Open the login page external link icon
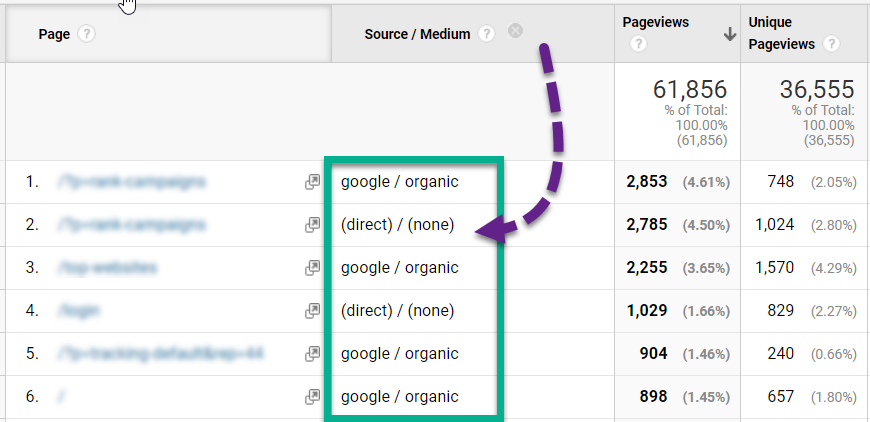The height and width of the screenshot is (422, 870). (312, 311)
